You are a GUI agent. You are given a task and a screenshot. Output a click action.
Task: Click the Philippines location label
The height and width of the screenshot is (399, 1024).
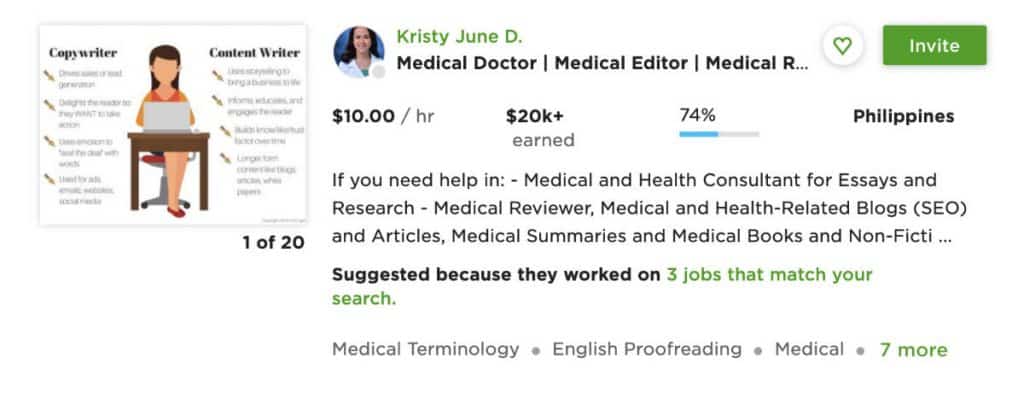(x=903, y=117)
